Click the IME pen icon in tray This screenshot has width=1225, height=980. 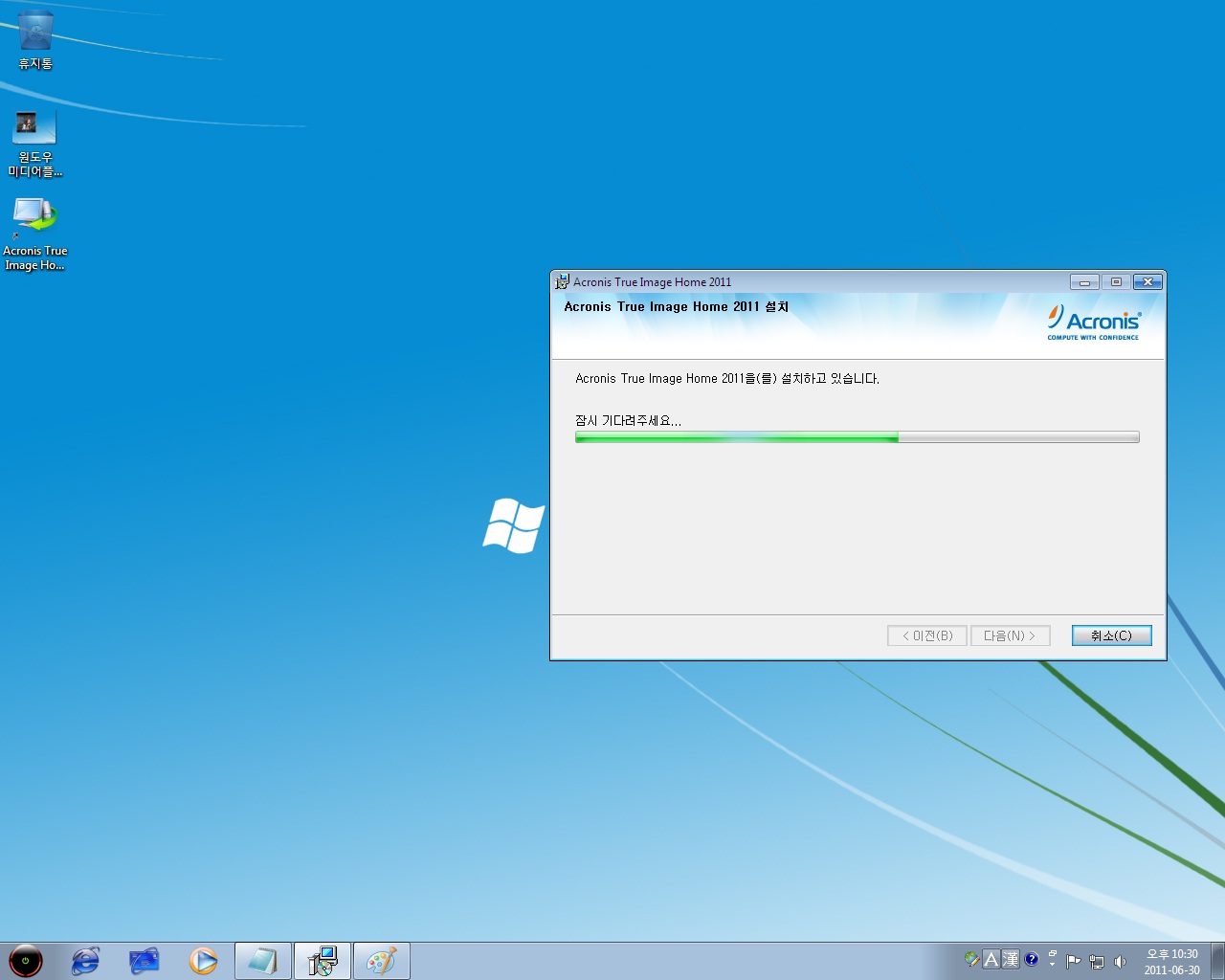(972, 959)
